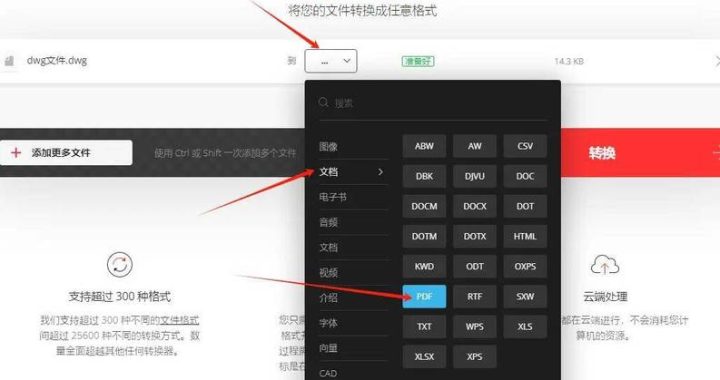Screen dimensions: 720x380
Task: Click the green ready status badge
Action: coord(418,61)
